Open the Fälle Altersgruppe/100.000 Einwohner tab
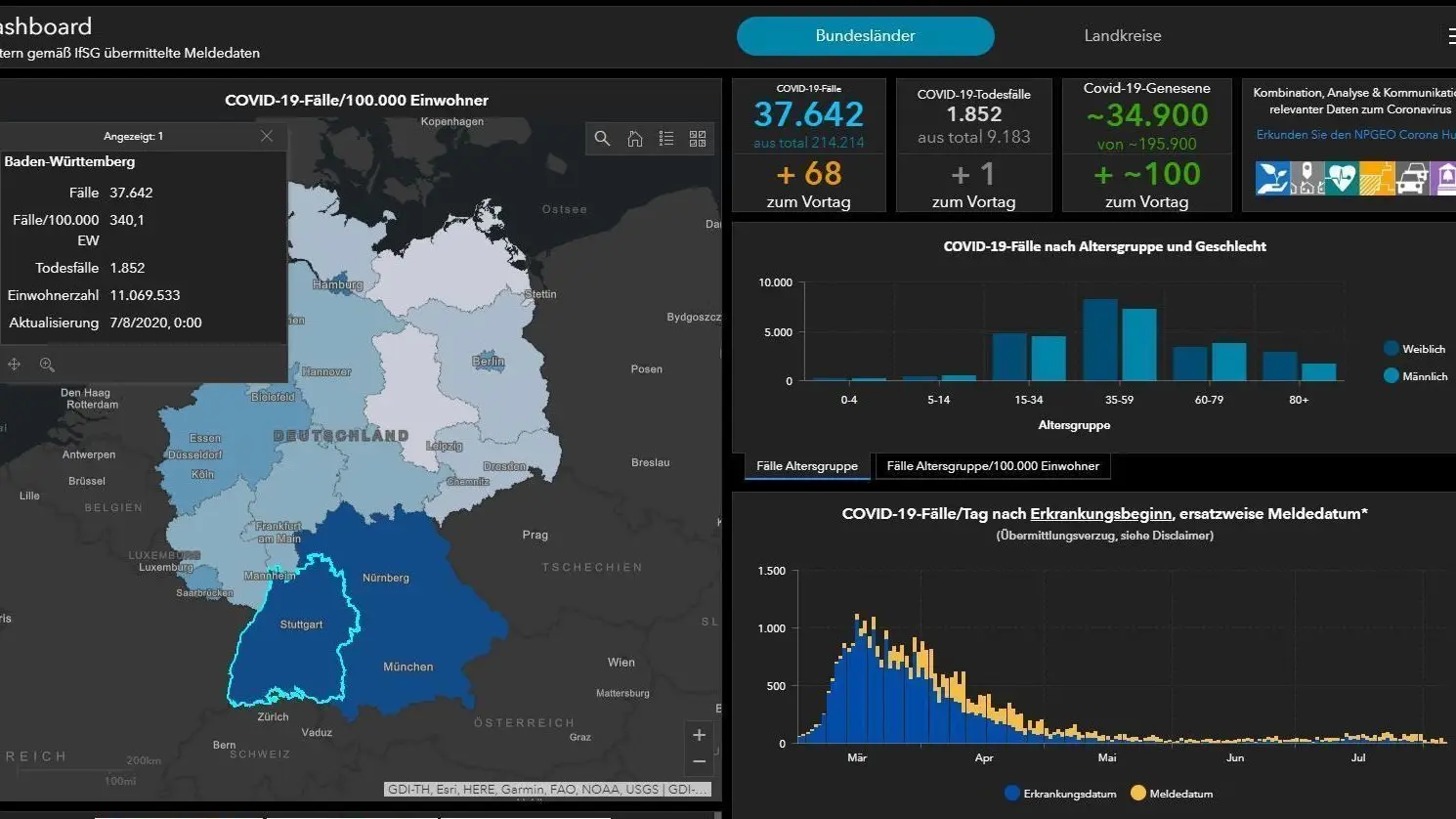The image size is (1456, 819). tap(993, 466)
